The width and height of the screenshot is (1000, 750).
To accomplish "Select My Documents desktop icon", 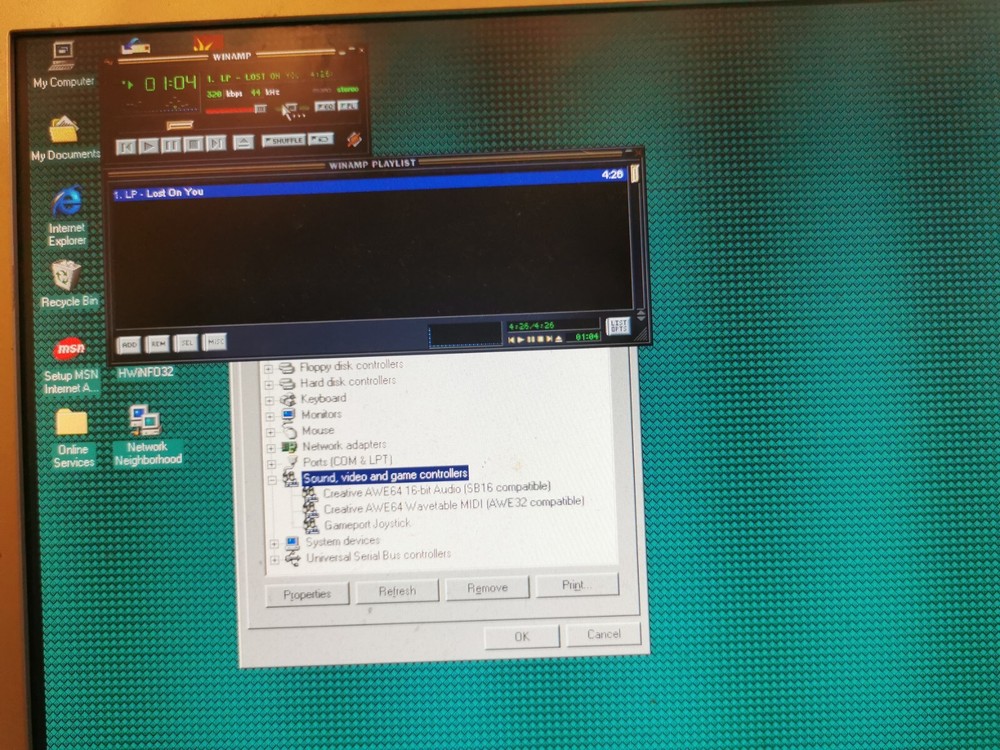I will coord(65,138).
